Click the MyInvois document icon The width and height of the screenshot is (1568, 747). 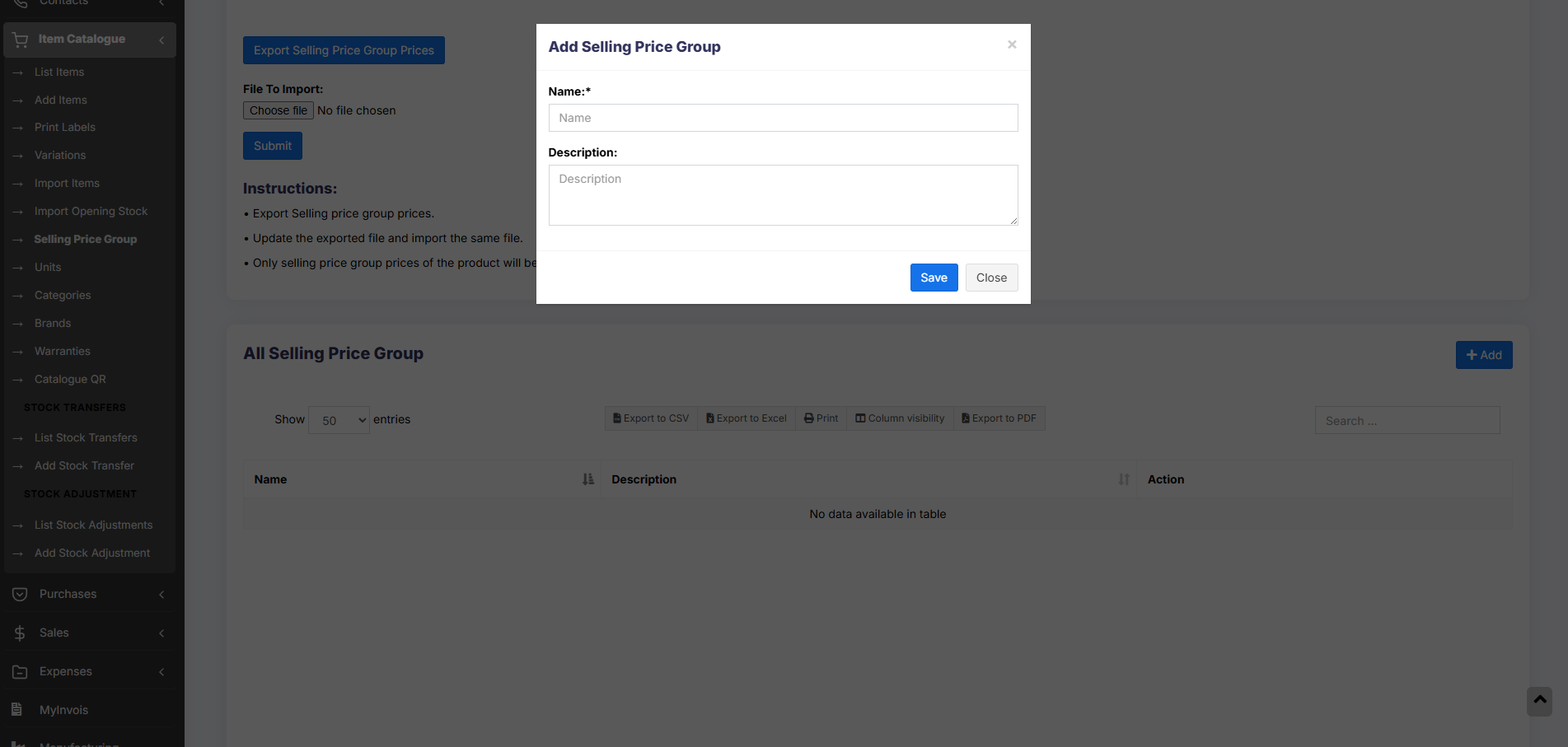pyautogui.click(x=16, y=710)
